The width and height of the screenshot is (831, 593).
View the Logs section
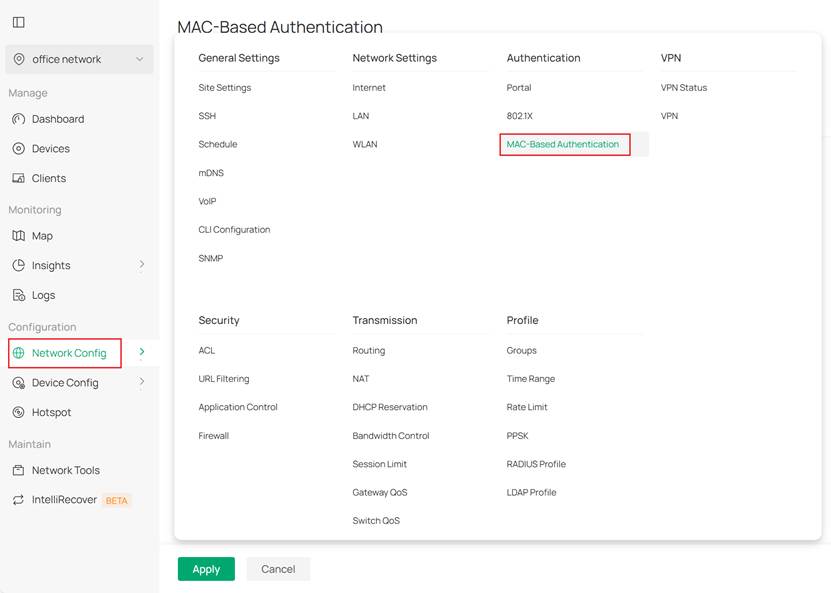click(44, 294)
